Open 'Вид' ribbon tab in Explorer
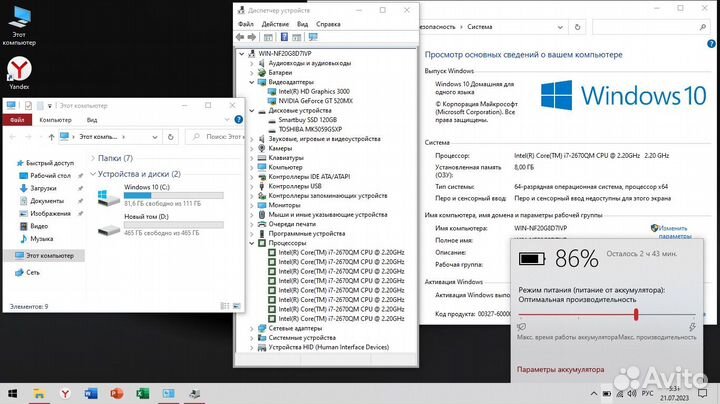Viewport: 720px width, 404px height. click(92, 120)
